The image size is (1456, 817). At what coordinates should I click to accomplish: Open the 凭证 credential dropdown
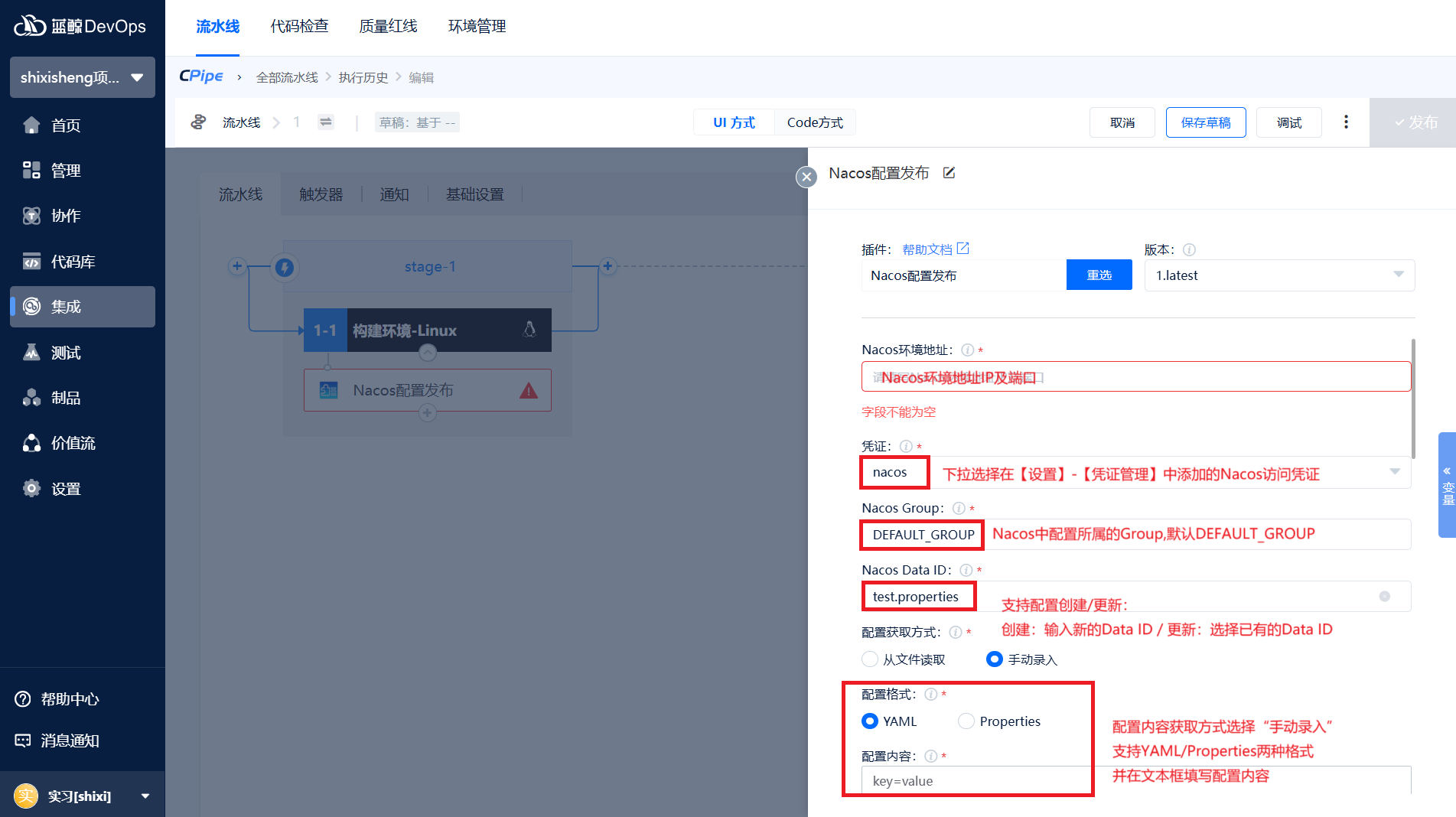pos(1394,473)
